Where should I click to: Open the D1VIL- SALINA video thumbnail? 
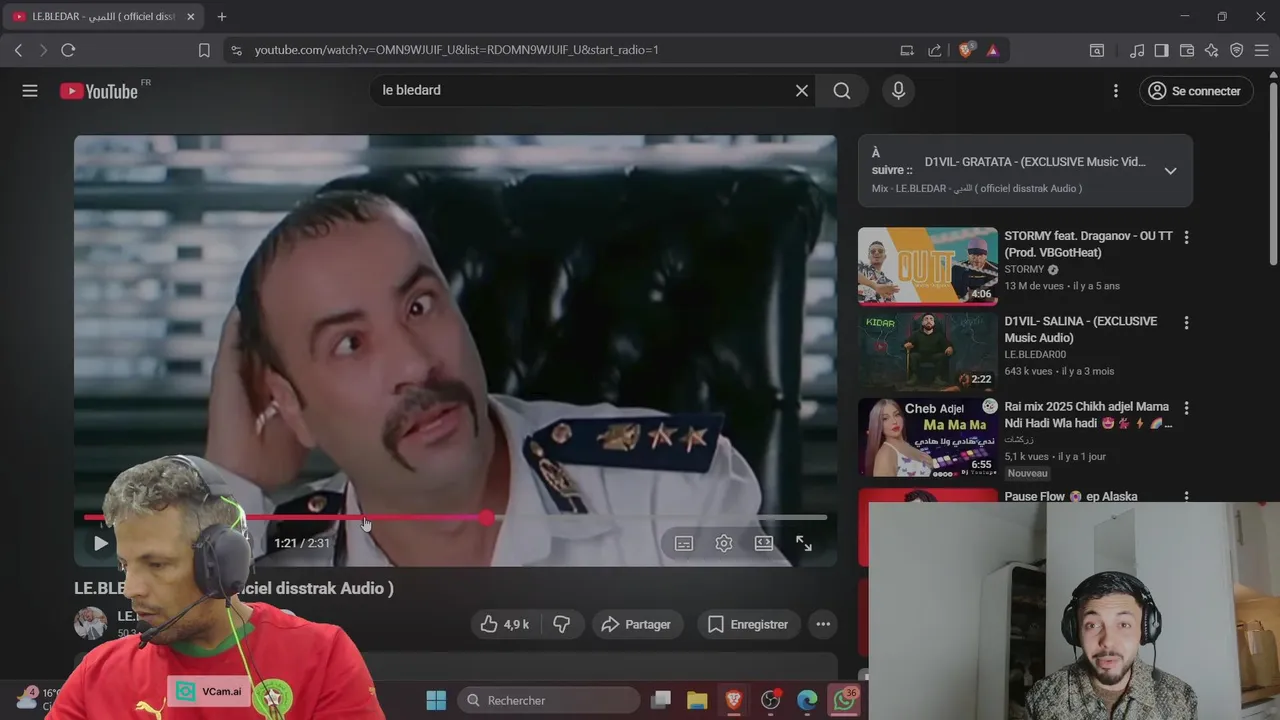pos(928,351)
